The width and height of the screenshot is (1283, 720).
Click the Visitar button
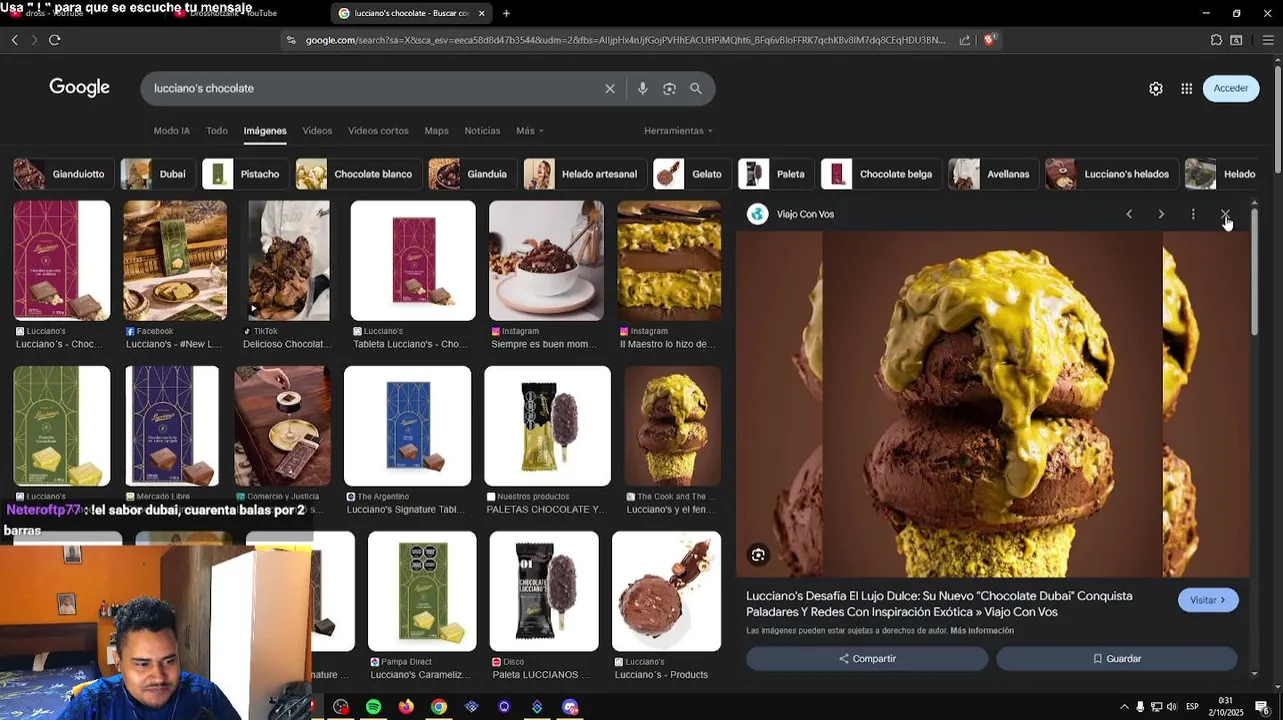[1208, 600]
